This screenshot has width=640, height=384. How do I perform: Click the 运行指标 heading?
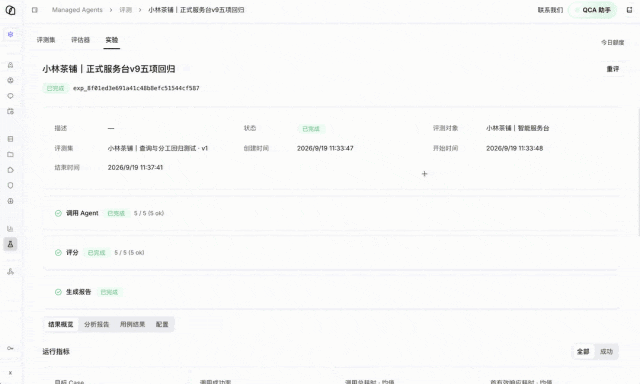point(56,351)
